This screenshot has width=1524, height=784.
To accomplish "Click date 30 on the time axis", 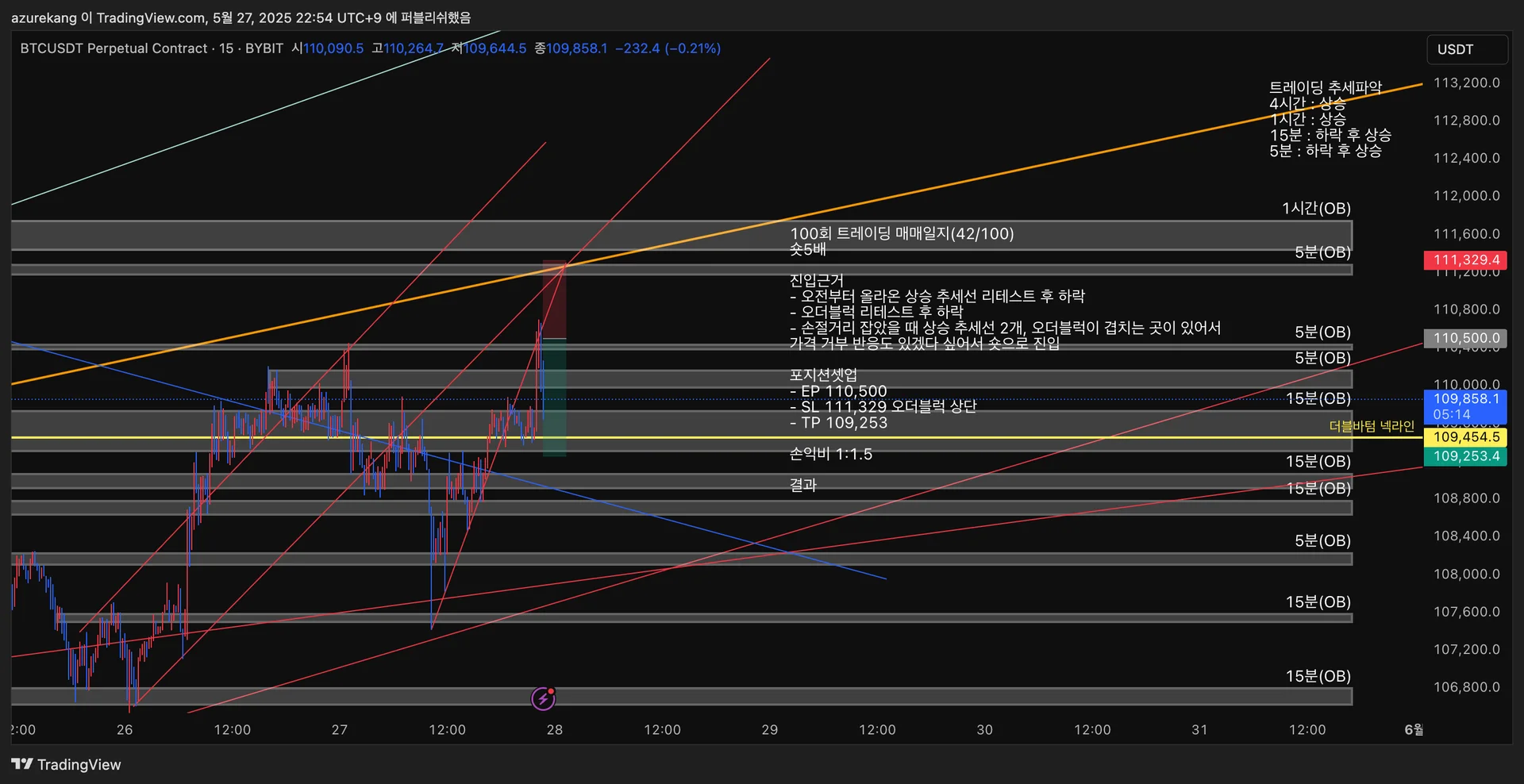I will coord(985,730).
